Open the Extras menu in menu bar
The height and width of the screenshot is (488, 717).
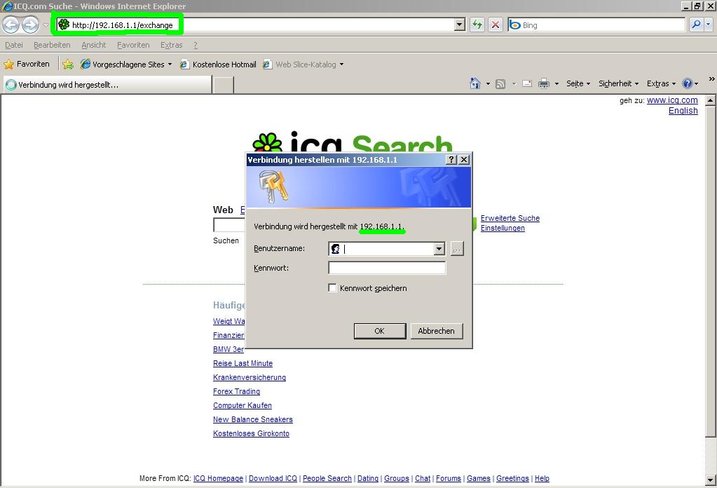171,45
